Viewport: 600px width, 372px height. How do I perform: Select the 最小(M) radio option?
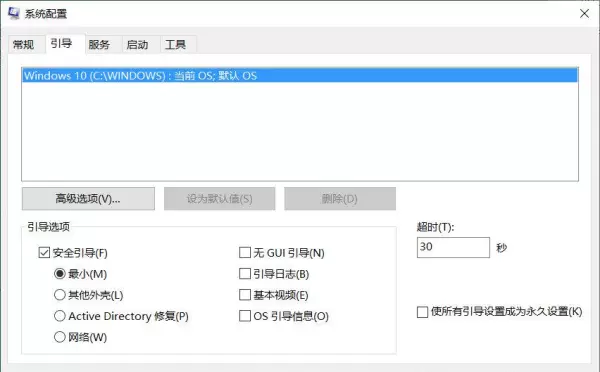pyautogui.click(x=60, y=274)
